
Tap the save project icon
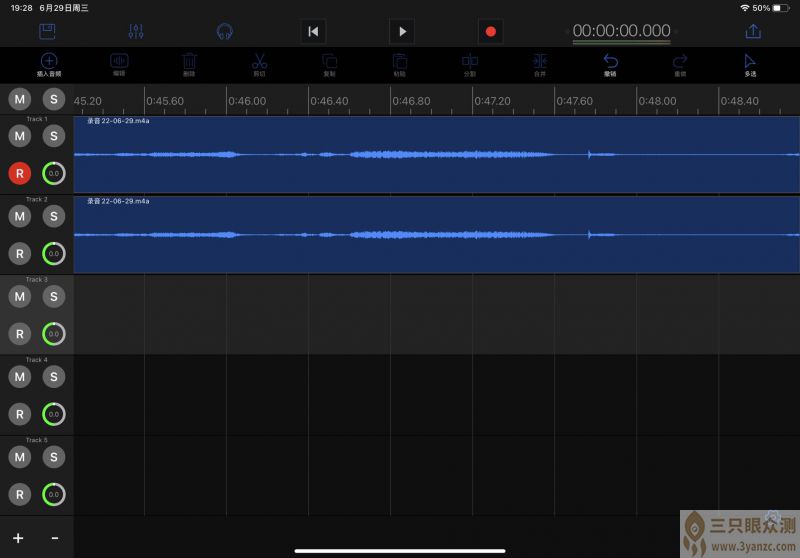pos(47,32)
